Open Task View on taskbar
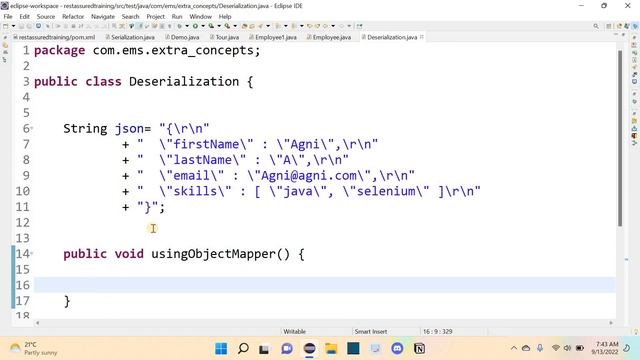The width and height of the screenshot is (640, 360). (x=264, y=349)
